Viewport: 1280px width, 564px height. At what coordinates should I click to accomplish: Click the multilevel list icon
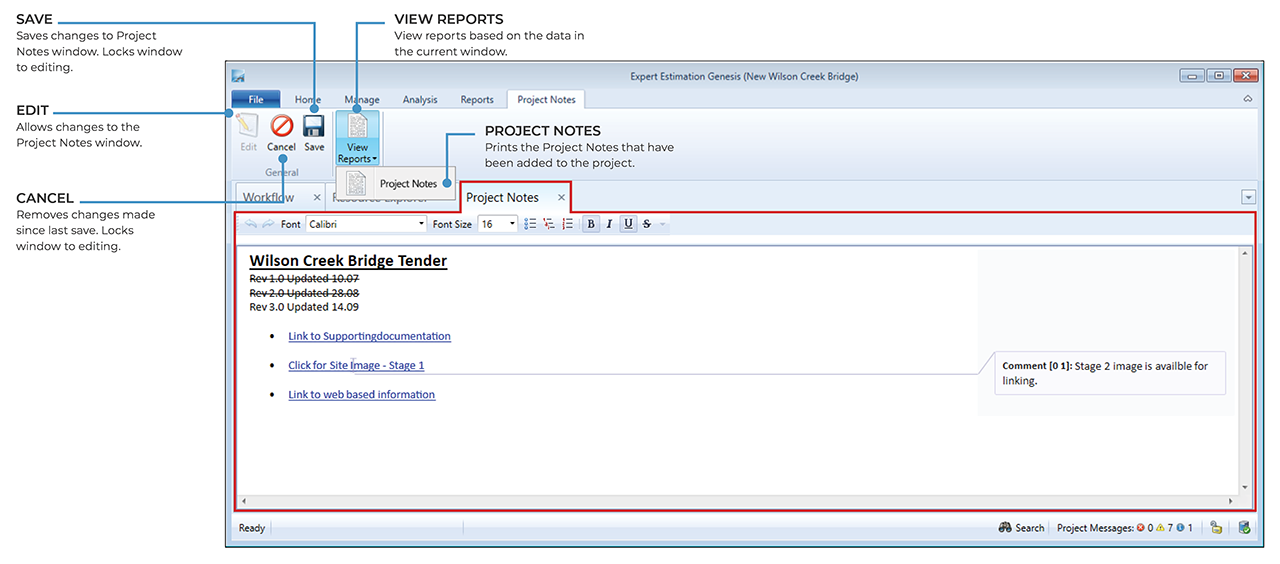548,224
